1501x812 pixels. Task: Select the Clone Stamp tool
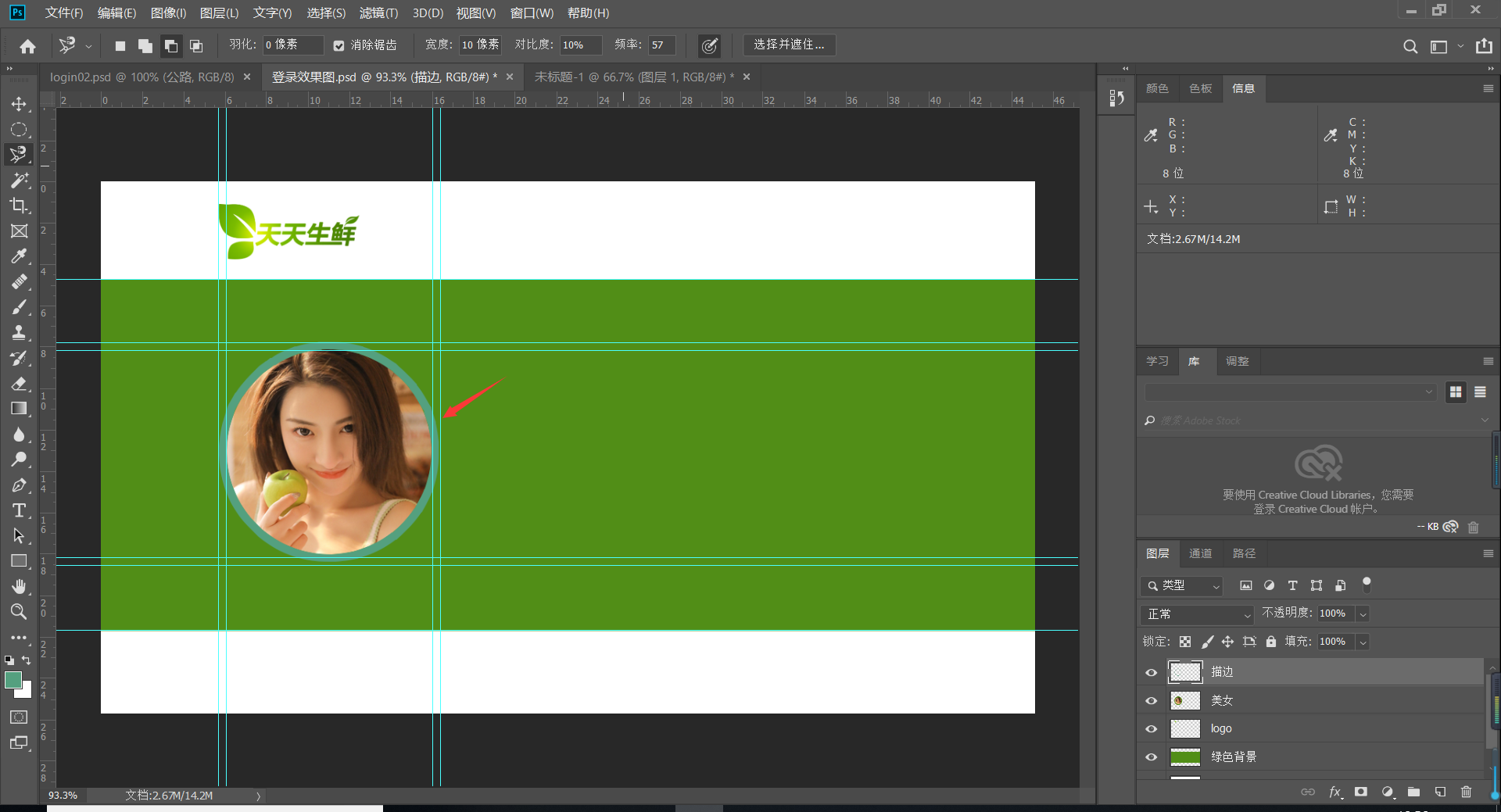click(19, 332)
